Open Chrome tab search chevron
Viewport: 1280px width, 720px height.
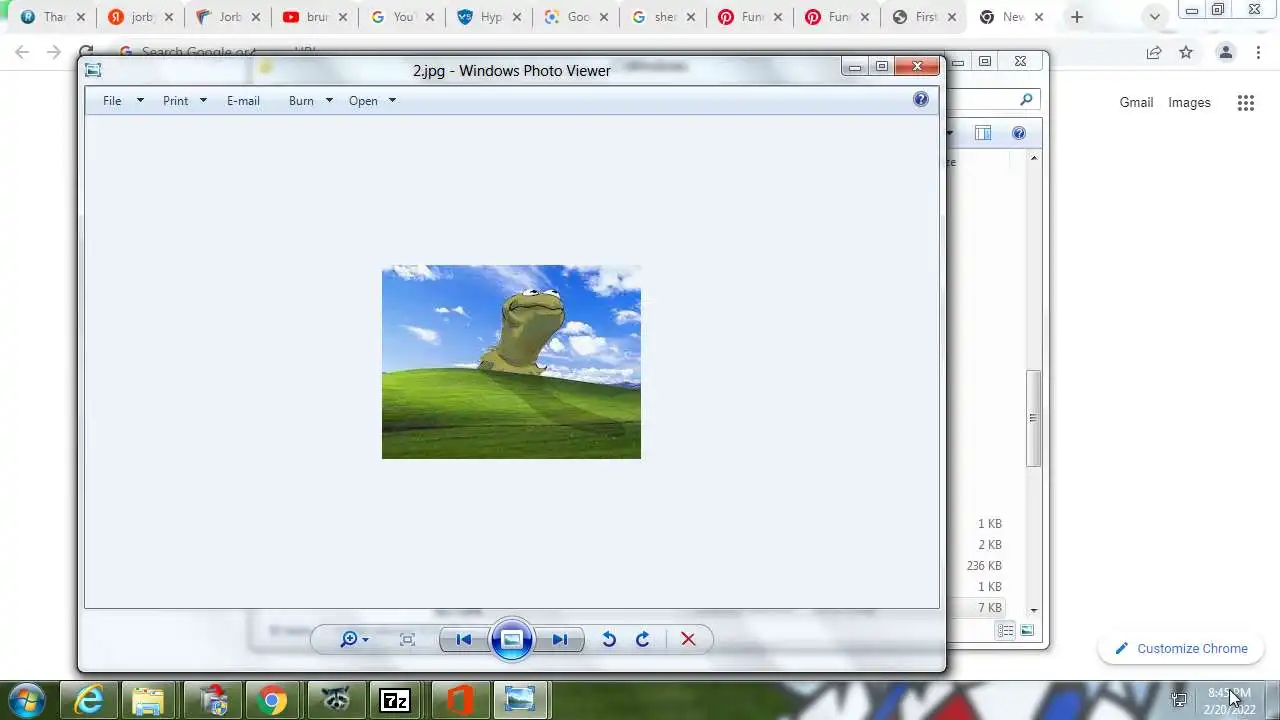tap(1155, 17)
